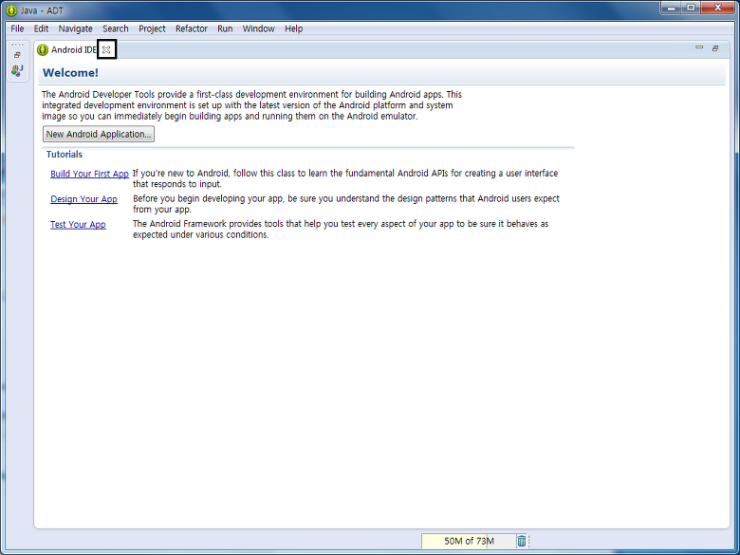Maximize the welcome editor area
Viewport: 740px width, 555px height.
[x=715, y=48]
